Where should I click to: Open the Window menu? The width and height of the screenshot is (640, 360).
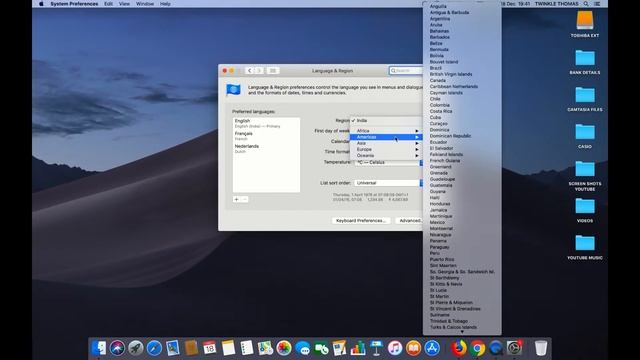(145, 4)
